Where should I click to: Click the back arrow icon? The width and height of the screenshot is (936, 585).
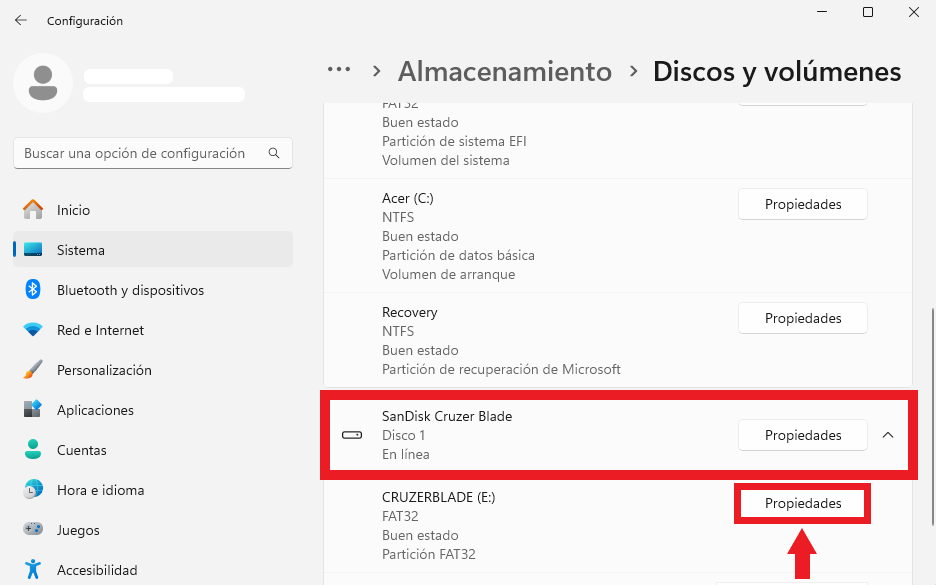click(x=21, y=20)
